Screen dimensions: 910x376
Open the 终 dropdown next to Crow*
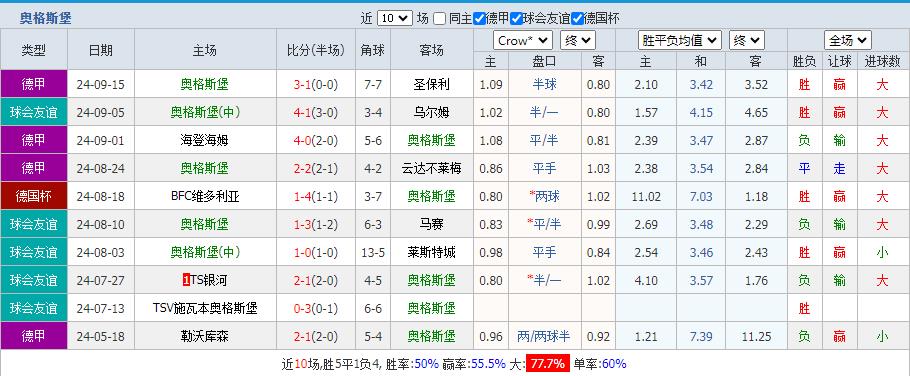[578, 41]
